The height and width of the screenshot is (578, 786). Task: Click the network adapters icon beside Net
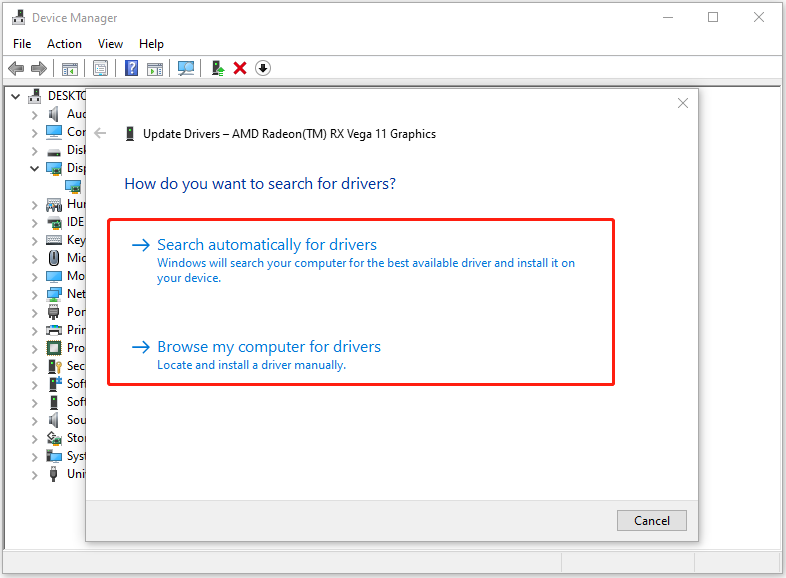pos(54,294)
